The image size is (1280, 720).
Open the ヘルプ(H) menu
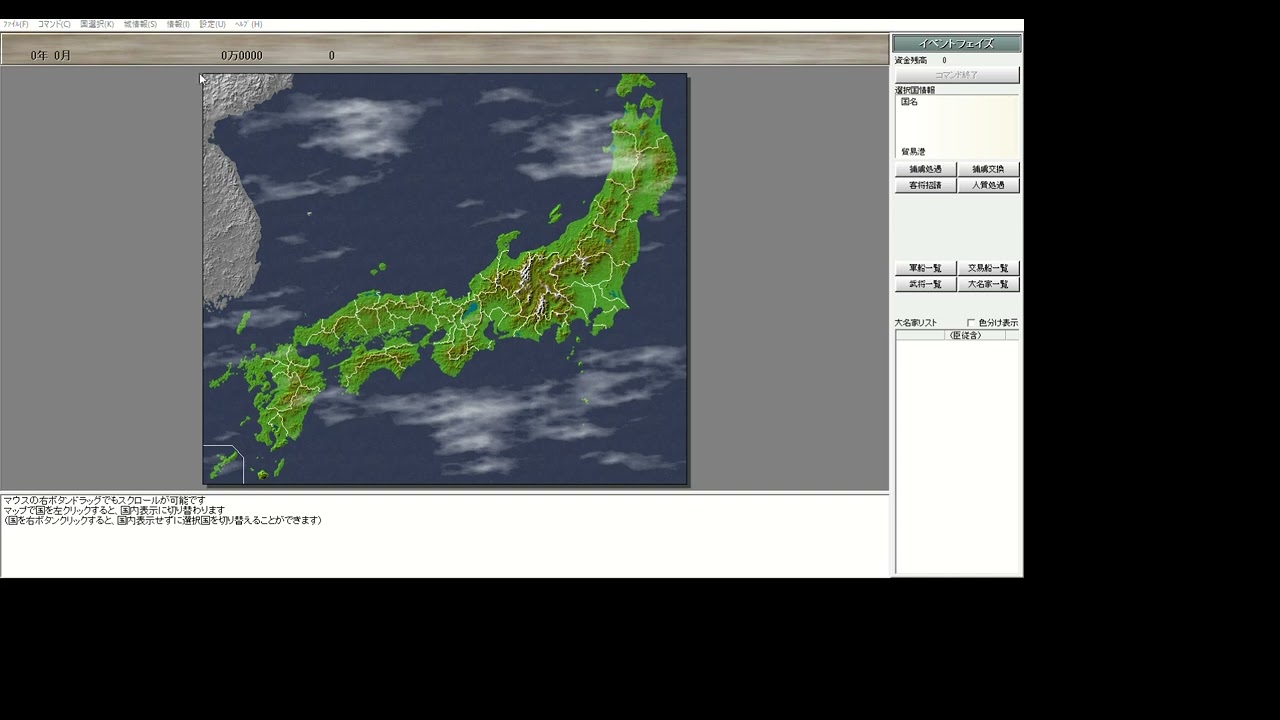click(248, 24)
